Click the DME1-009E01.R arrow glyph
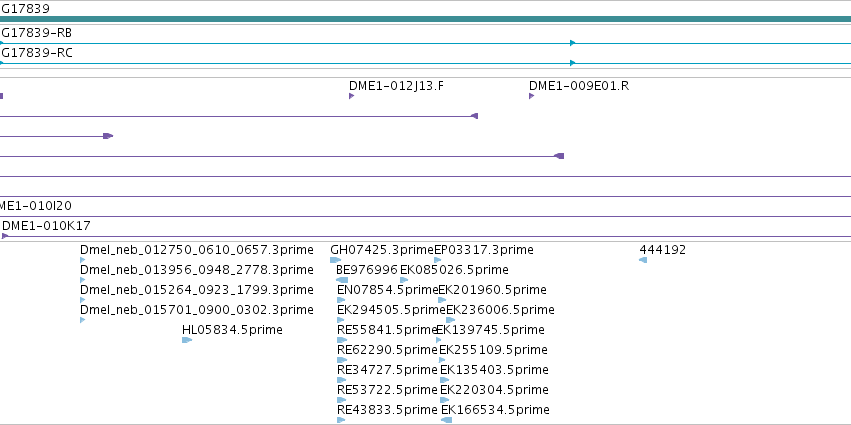Viewport: 851px width, 425px height. [x=531, y=96]
